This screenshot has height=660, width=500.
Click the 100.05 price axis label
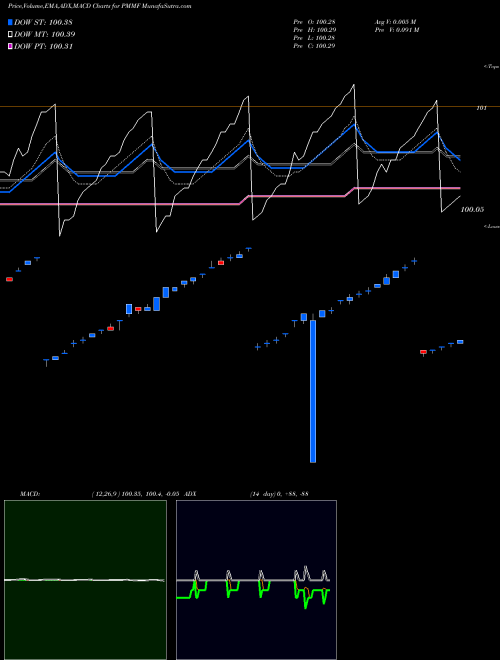tap(472, 209)
